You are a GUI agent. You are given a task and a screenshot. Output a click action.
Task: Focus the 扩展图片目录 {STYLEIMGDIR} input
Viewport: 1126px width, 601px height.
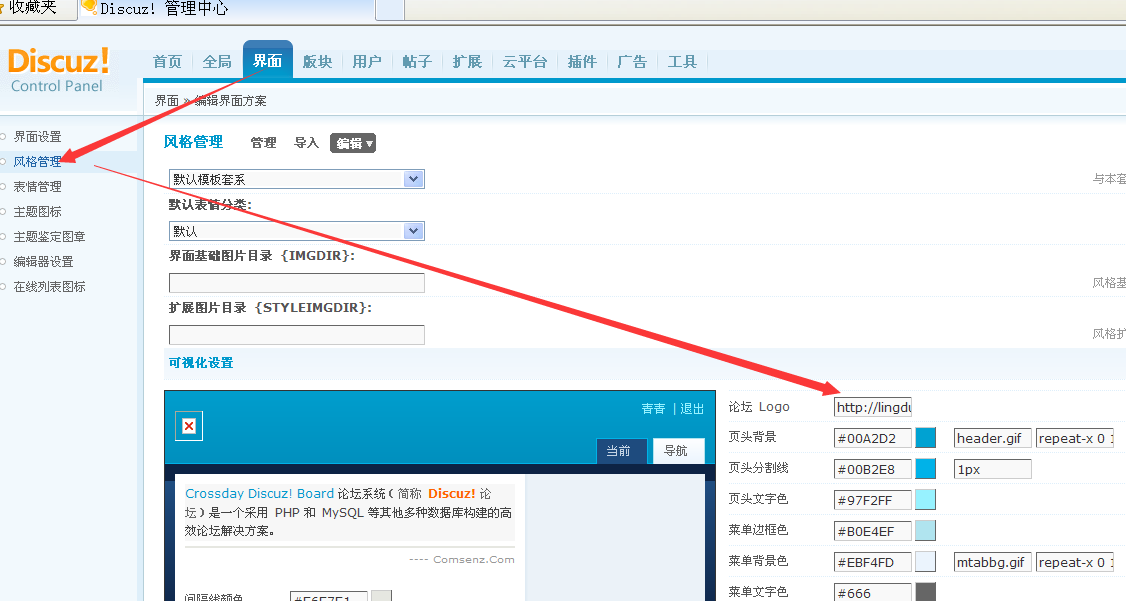pyautogui.click(x=297, y=335)
